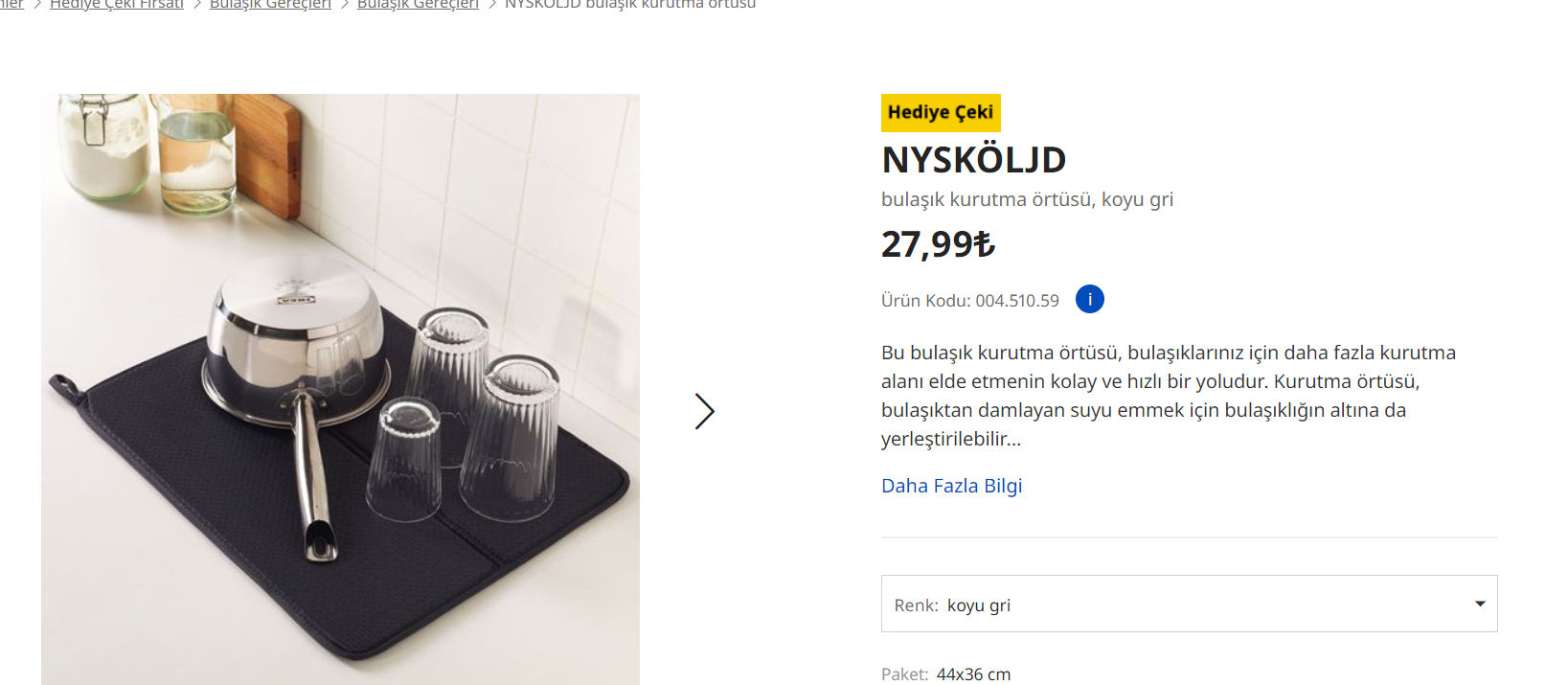This screenshot has width=1568, height=685.
Task: Click the yellow Hediye Çeki badge
Action: (x=941, y=112)
